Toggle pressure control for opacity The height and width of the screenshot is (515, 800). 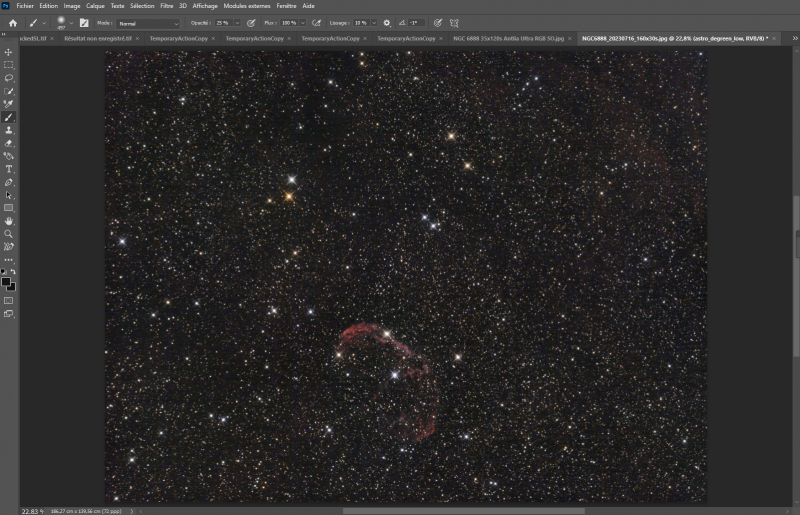(x=251, y=23)
